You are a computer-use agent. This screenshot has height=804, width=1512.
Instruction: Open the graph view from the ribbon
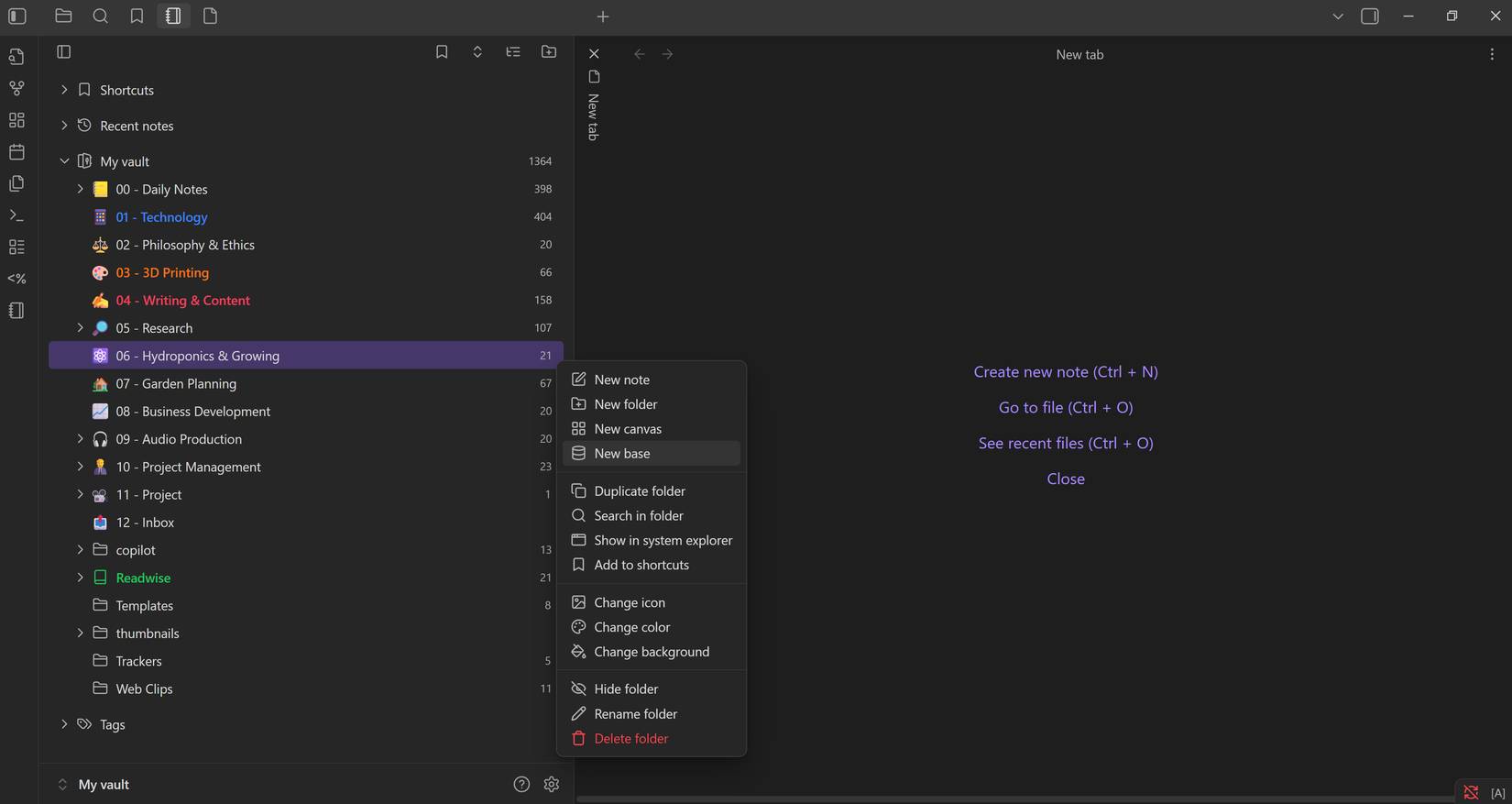coord(16,89)
